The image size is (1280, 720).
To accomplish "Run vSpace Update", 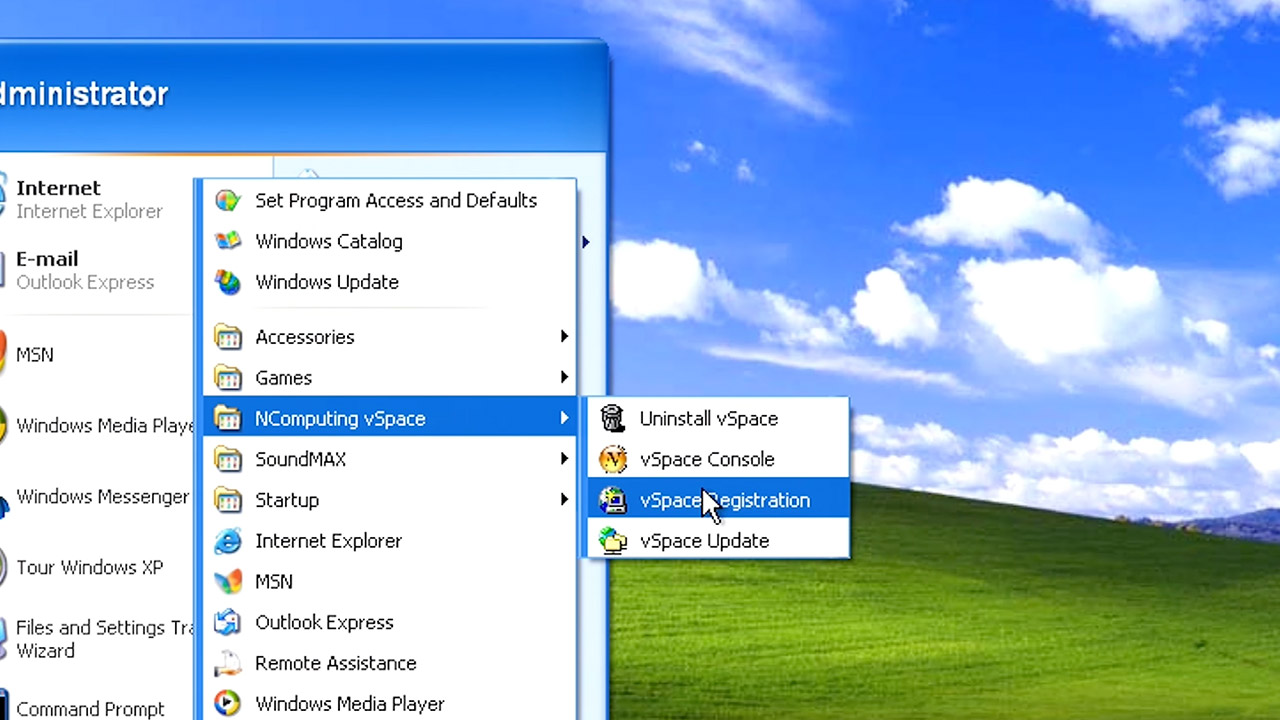I will click(719, 541).
